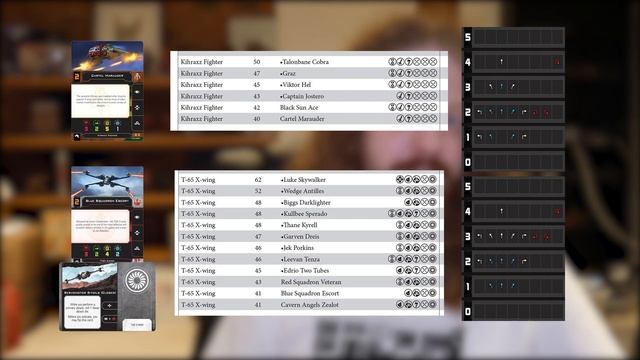The image size is (640, 360).
Task: Select the Wedge Antilles pilot name
Action: point(302,191)
